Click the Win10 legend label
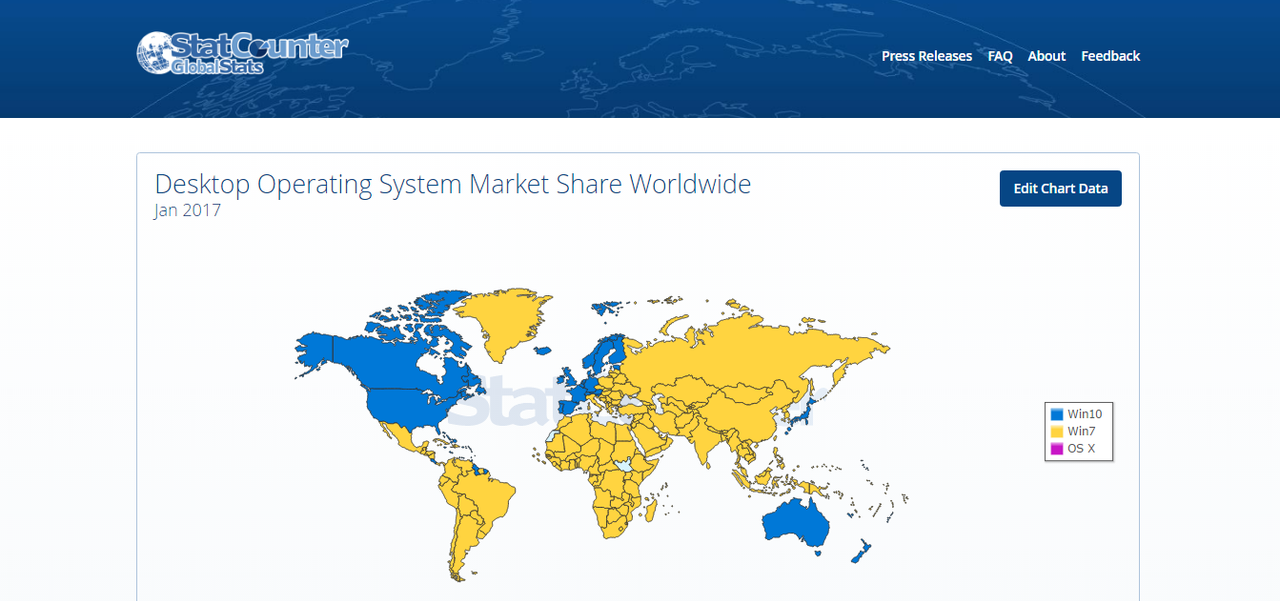The width and height of the screenshot is (1280, 601). point(1084,414)
